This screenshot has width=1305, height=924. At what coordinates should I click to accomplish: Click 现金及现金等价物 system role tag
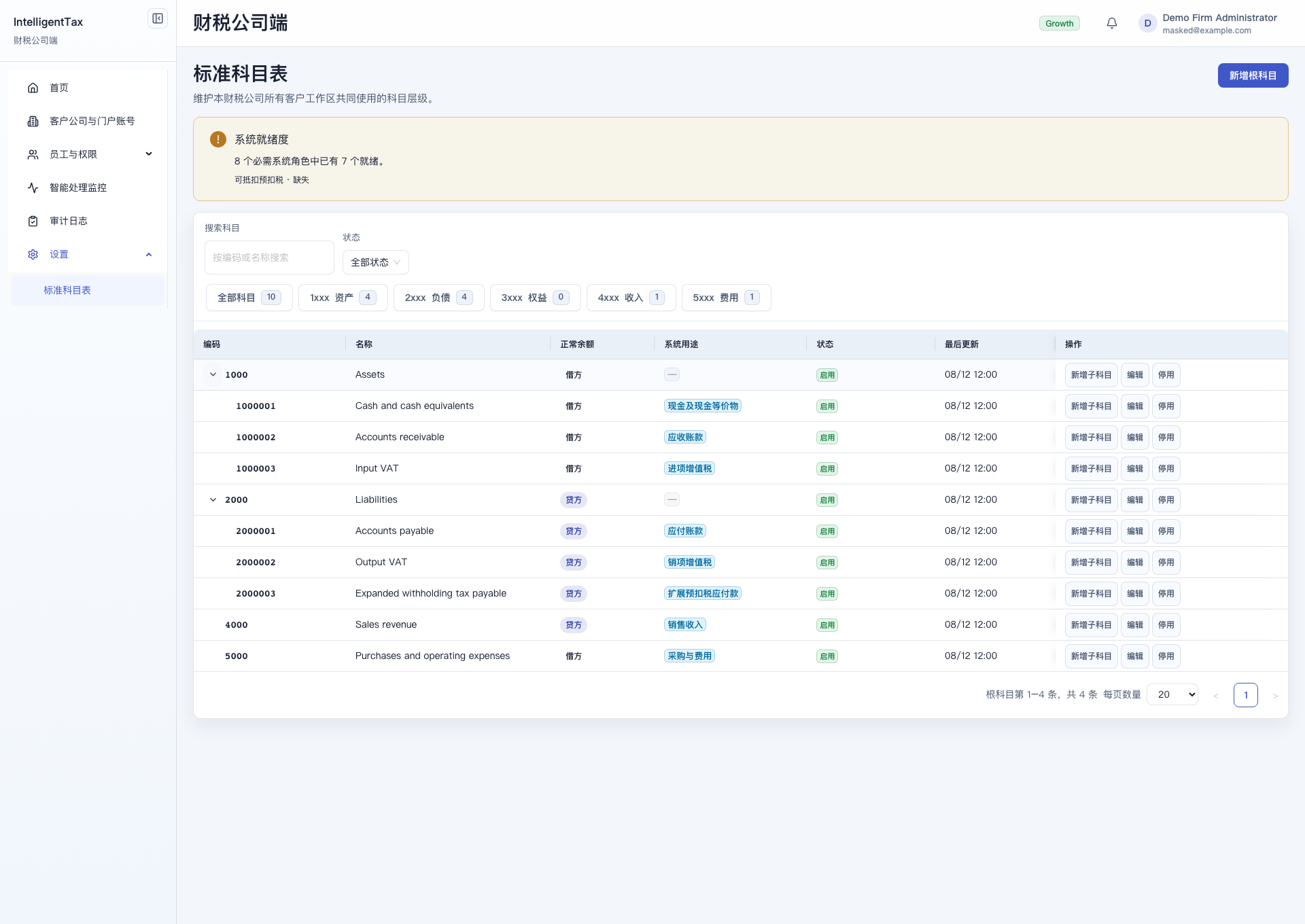click(x=702, y=406)
